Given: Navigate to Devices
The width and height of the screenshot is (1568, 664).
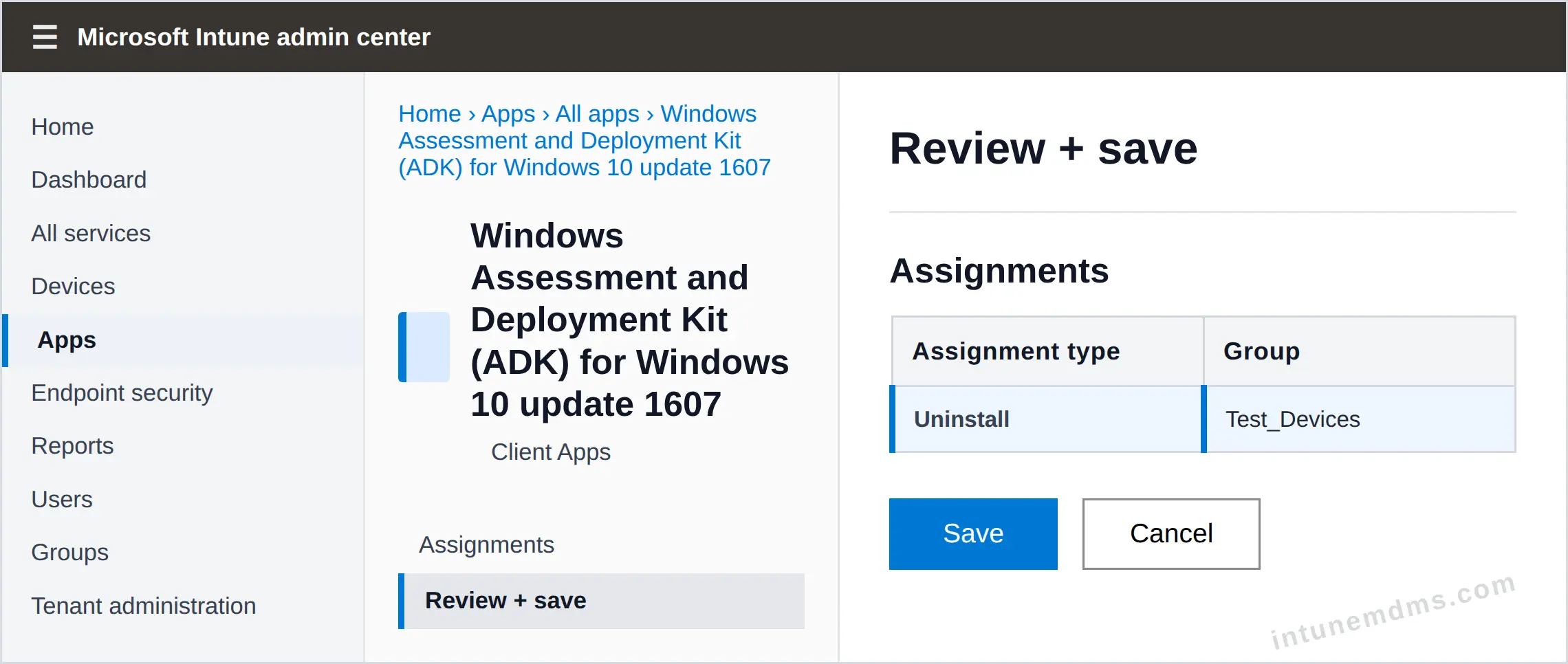Looking at the screenshot, I should click(73, 287).
